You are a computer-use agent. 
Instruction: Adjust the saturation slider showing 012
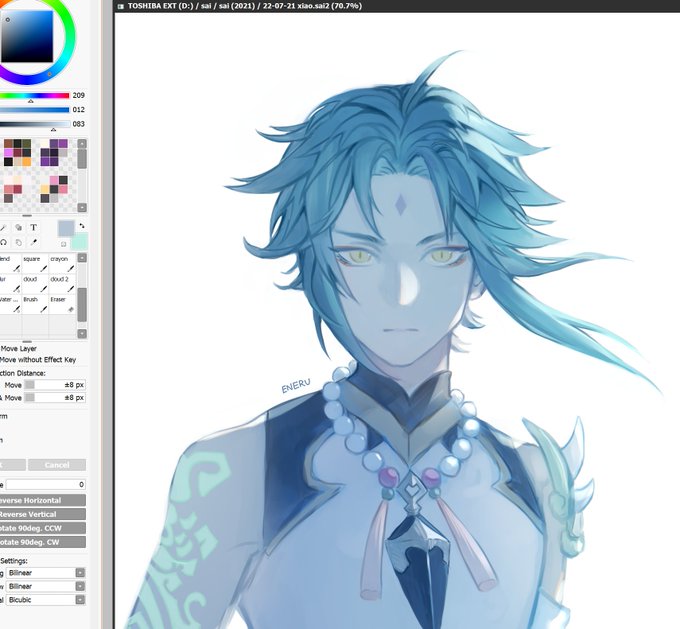35,110
